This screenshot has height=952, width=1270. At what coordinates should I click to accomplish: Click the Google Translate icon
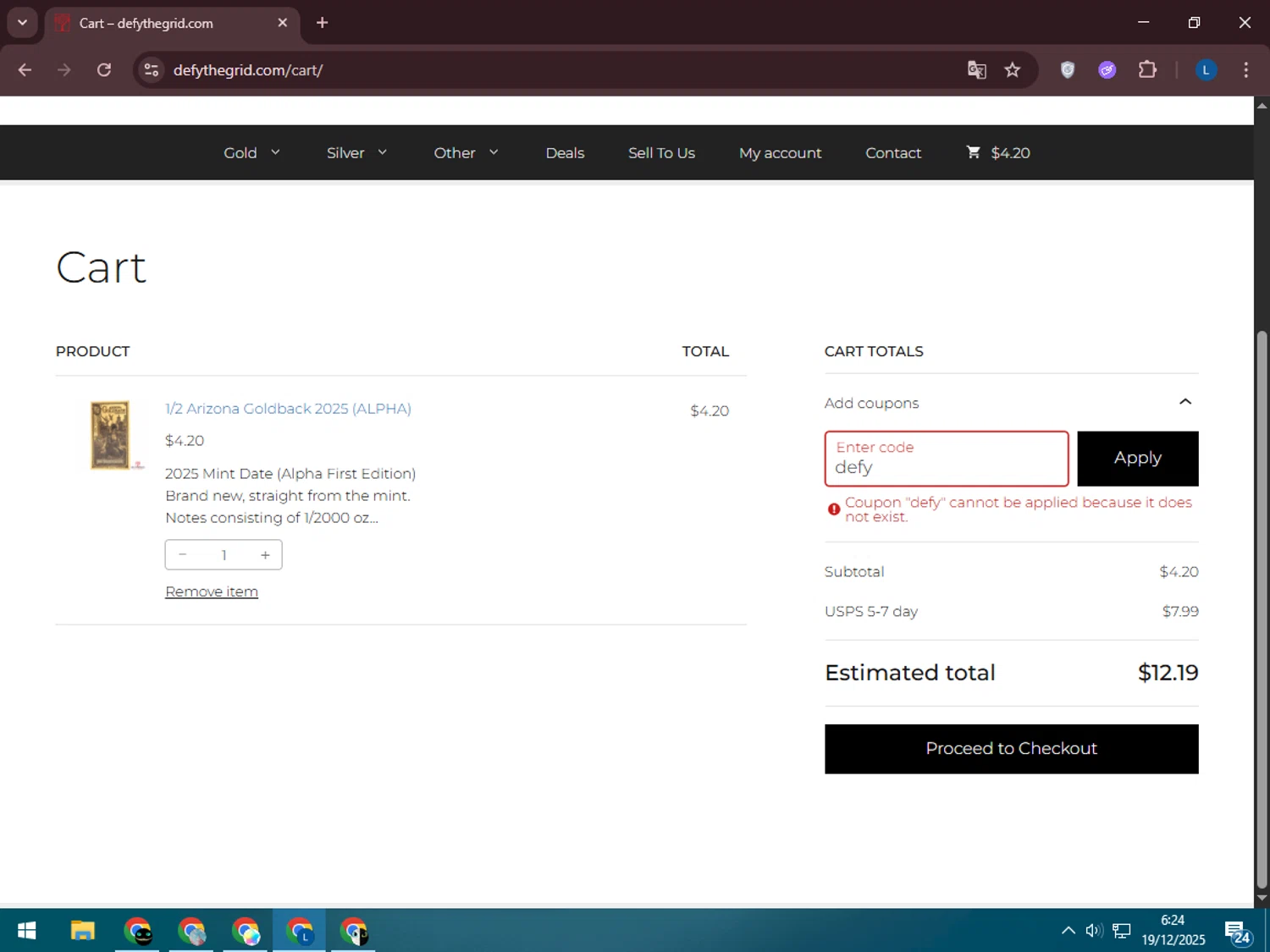pos(977,70)
